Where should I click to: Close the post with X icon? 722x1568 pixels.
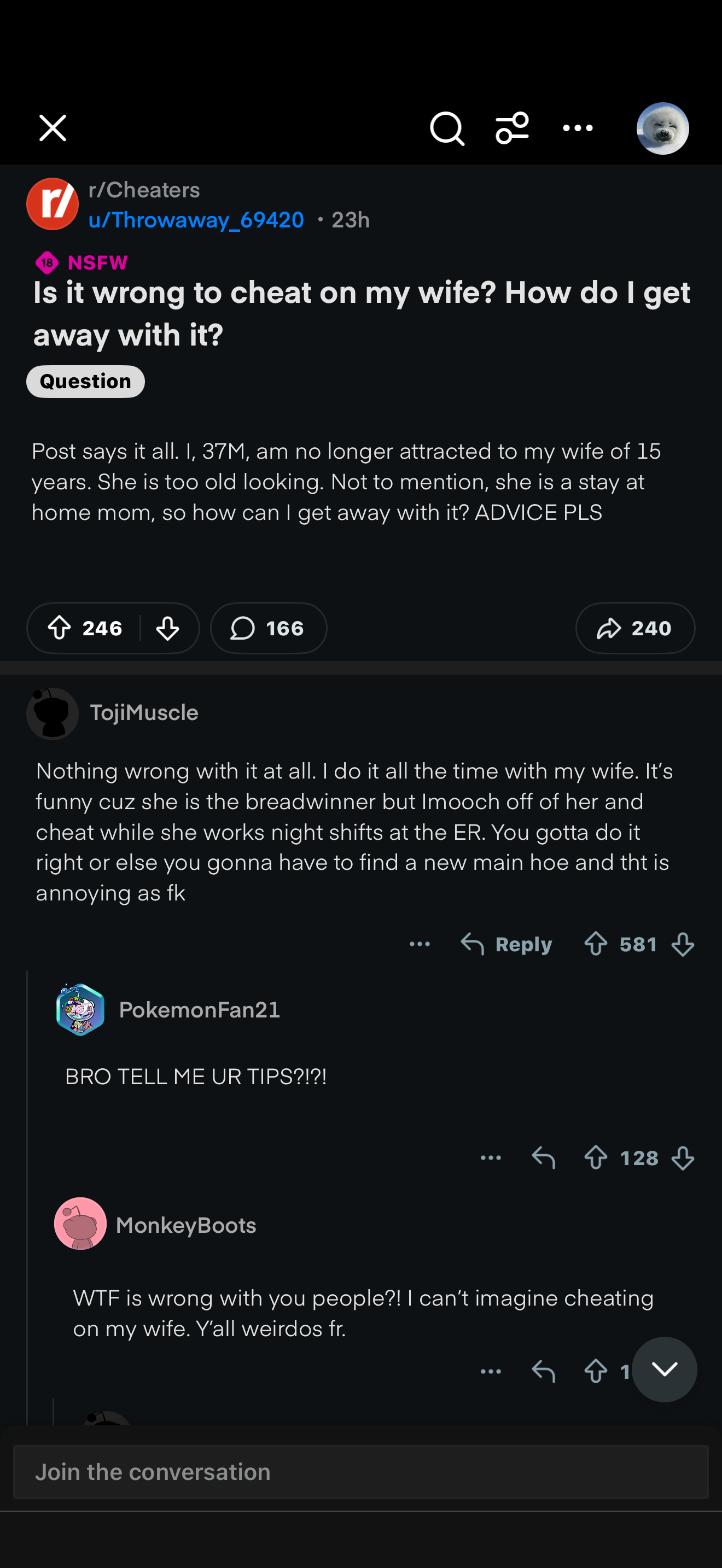tap(53, 128)
